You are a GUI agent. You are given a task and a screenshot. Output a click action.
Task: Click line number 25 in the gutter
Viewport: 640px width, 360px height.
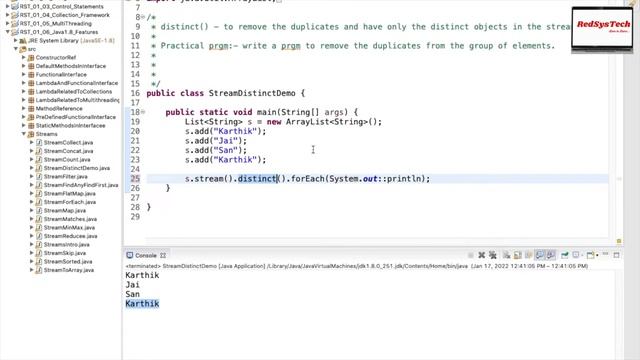[135, 178]
